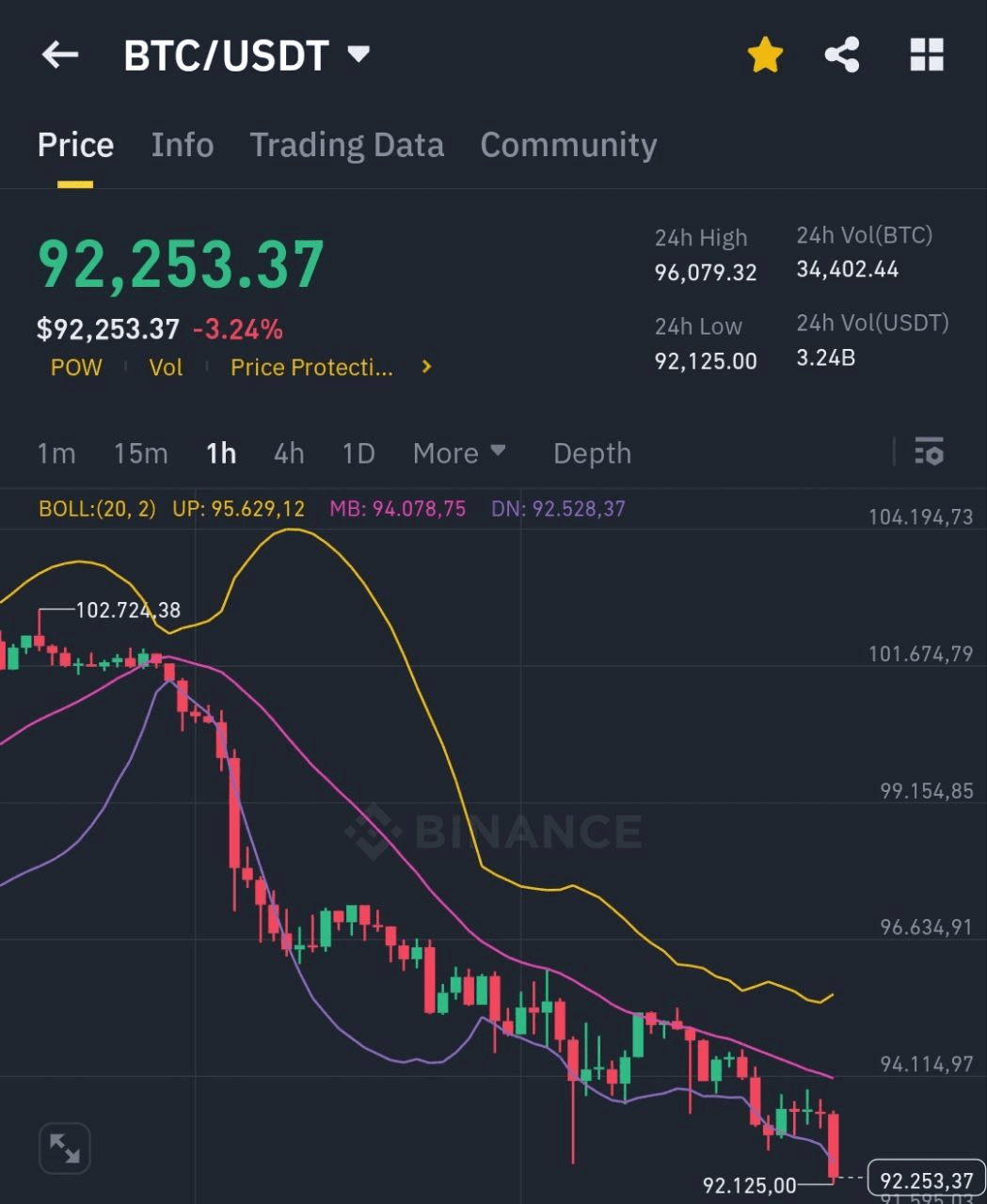
Task: Tap the 92.125,00 chart low label
Action: [750, 1185]
